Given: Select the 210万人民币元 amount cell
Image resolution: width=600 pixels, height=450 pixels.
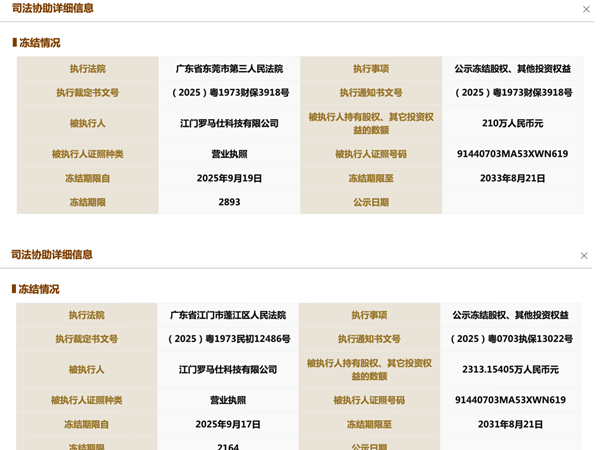Looking at the screenshot, I should pos(512,123).
